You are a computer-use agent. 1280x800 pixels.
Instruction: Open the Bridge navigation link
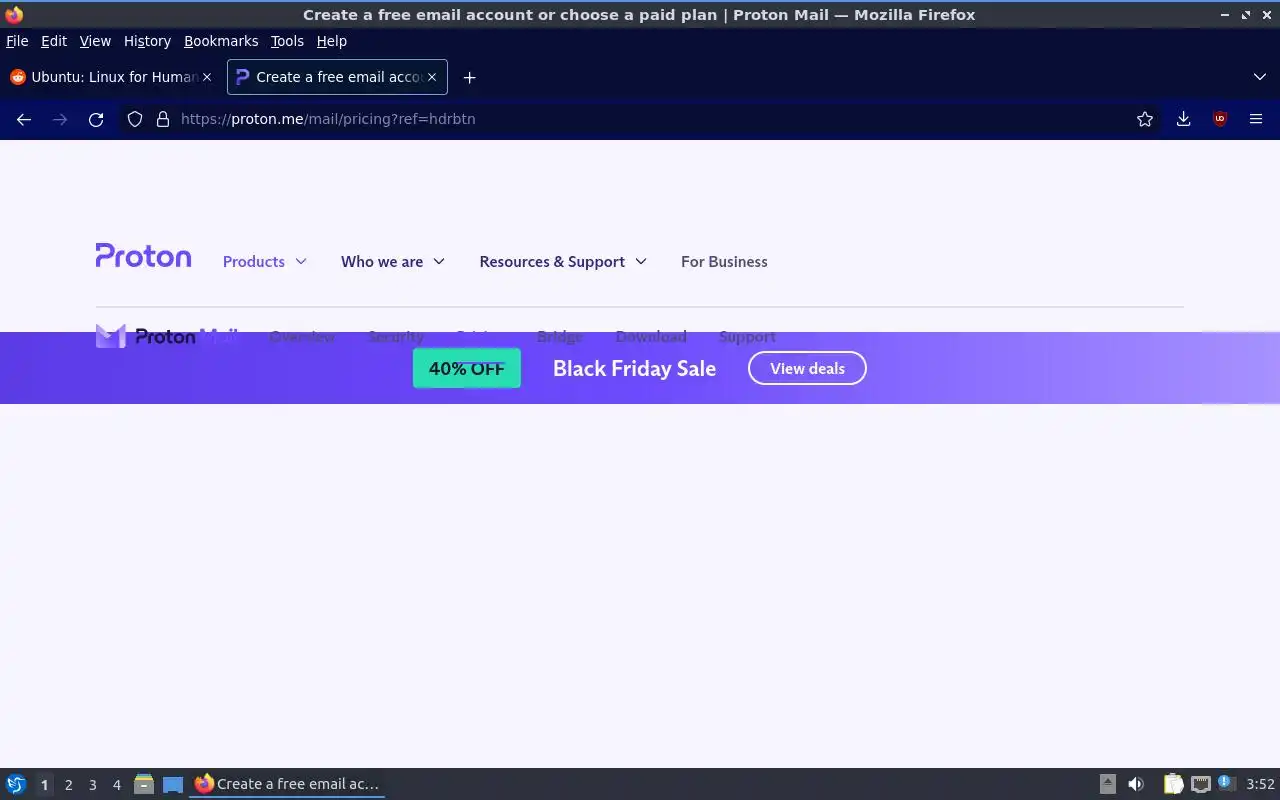559,337
